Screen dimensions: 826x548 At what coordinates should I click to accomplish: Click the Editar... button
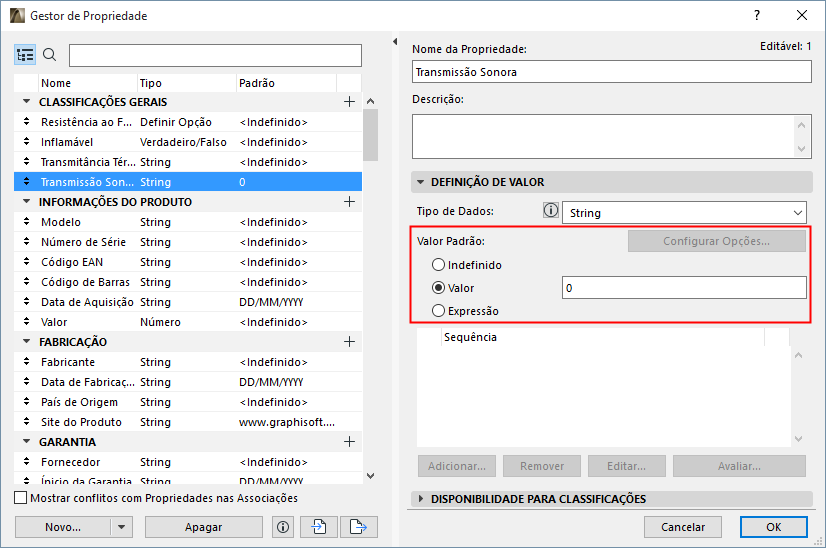[x=627, y=466]
